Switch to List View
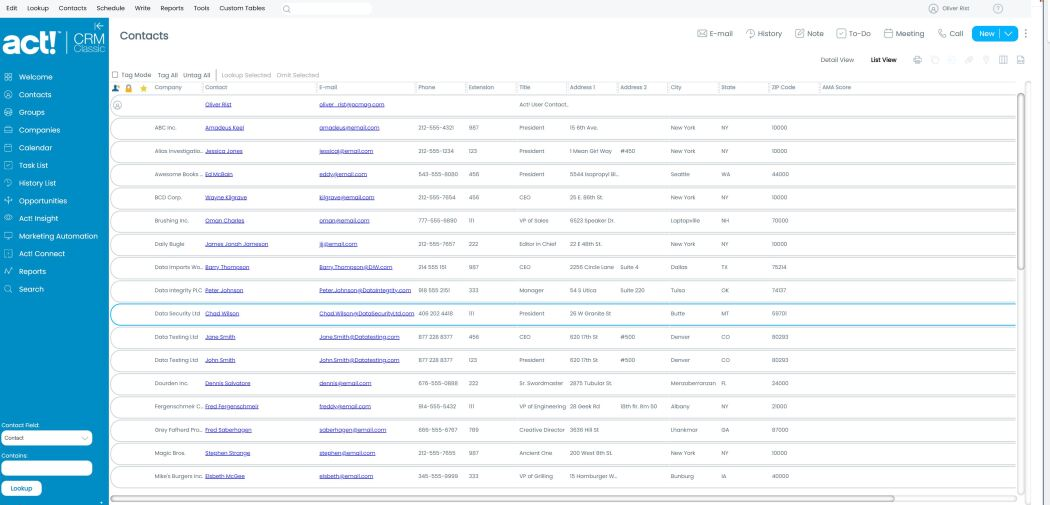 click(x=883, y=60)
